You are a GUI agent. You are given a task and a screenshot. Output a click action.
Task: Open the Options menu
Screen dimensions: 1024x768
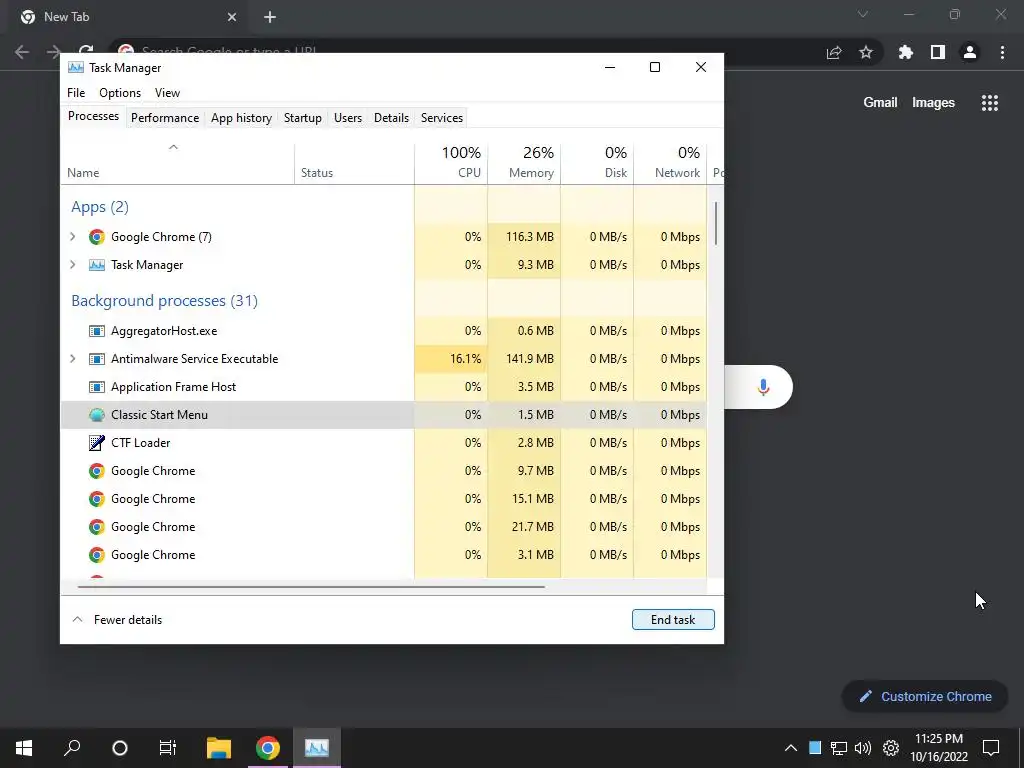(120, 93)
